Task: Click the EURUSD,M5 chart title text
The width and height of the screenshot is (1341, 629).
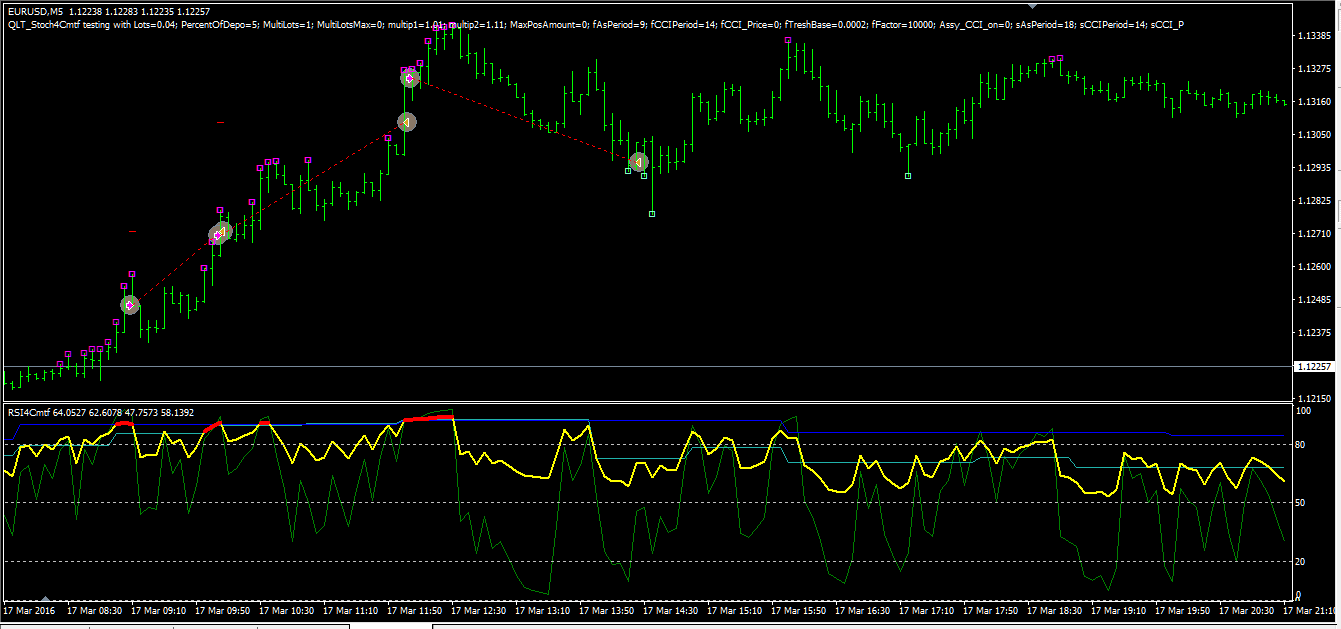Action: (x=35, y=11)
